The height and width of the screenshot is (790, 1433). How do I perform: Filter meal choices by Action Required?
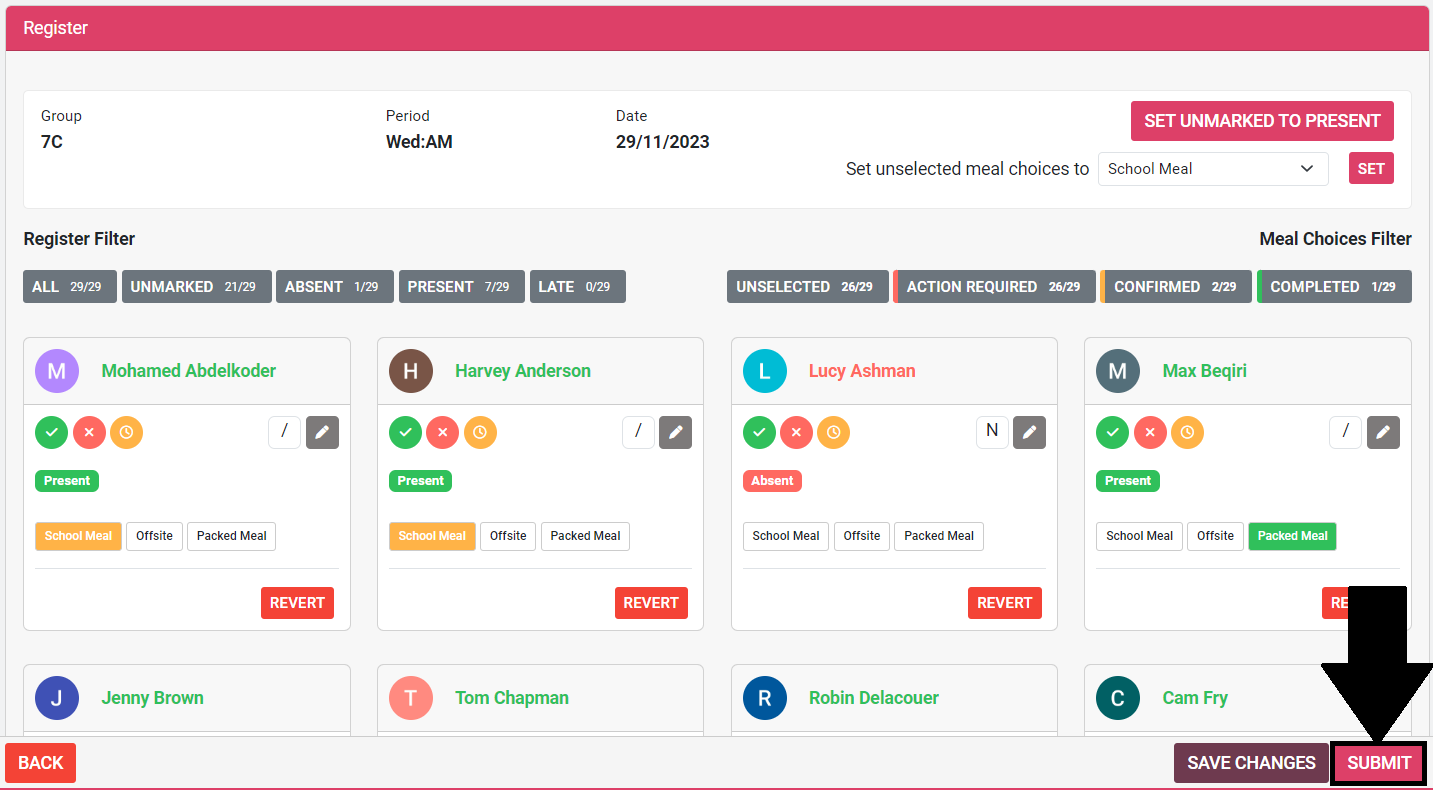click(x=993, y=287)
